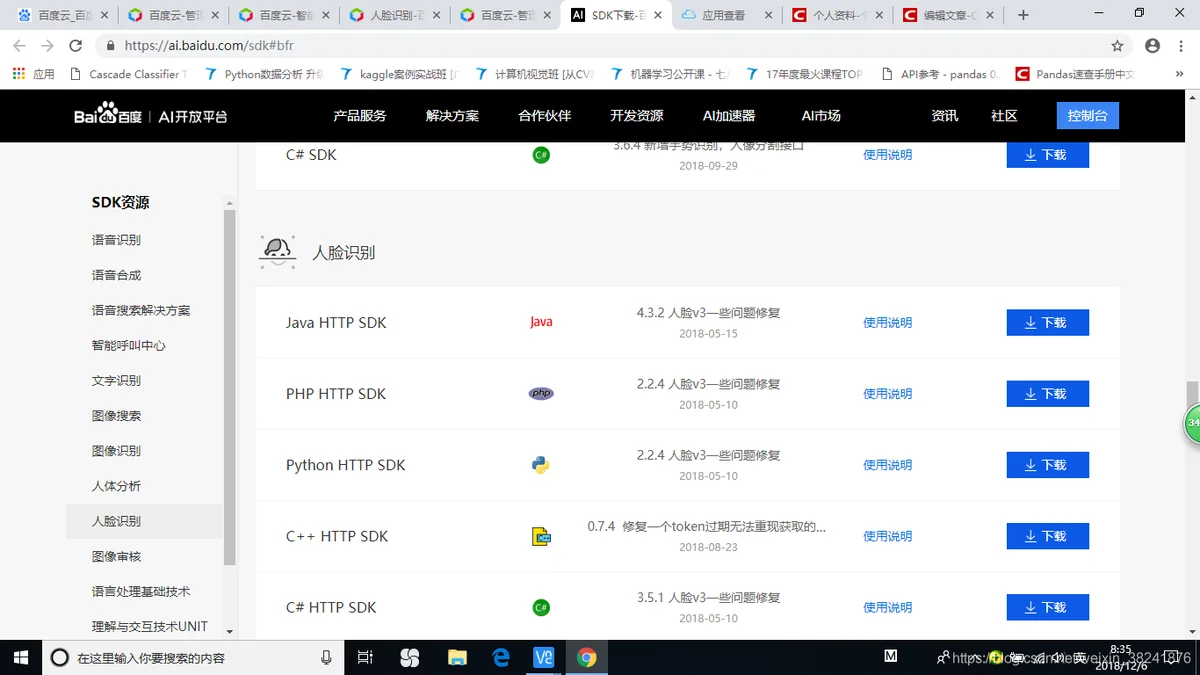The height and width of the screenshot is (675, 1200).
Task: Select 语音搜索解决方案 in the sidebar
Action: tap(141, 310)
